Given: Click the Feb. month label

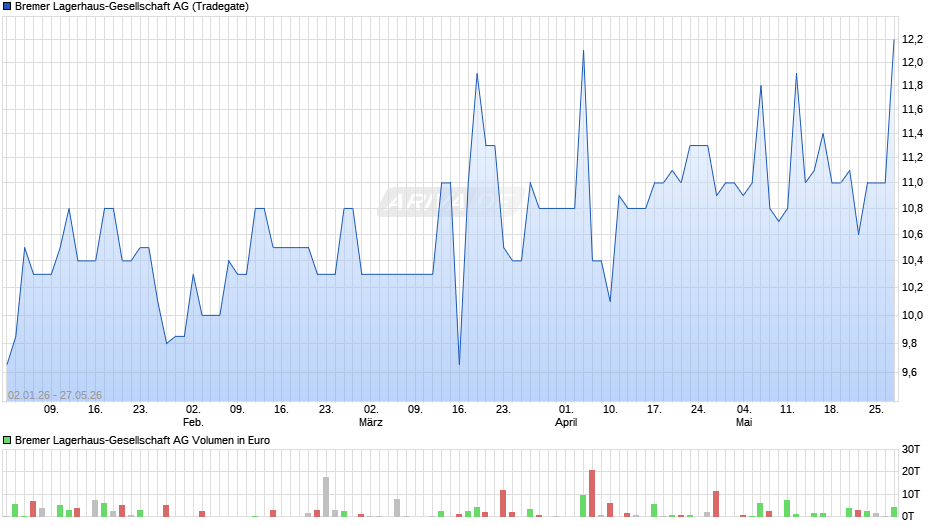Looking at the screenshot, I should pyautogui.click(x=193, y=422).
